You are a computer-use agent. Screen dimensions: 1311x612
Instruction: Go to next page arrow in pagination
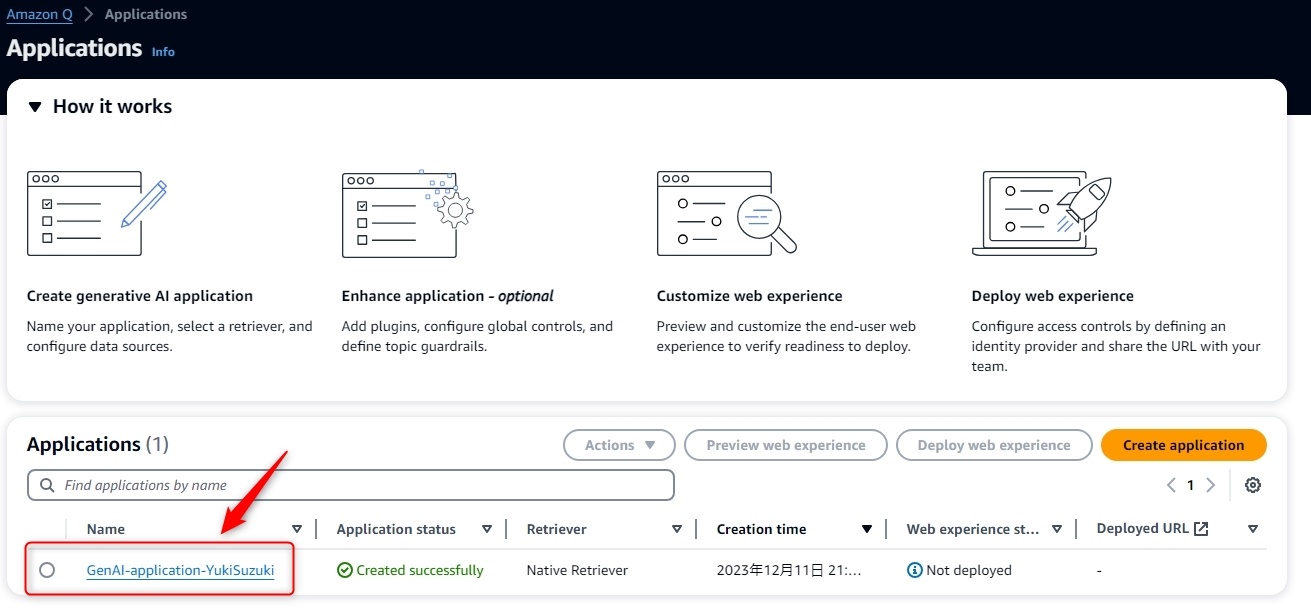click(x=1210, y=485)
